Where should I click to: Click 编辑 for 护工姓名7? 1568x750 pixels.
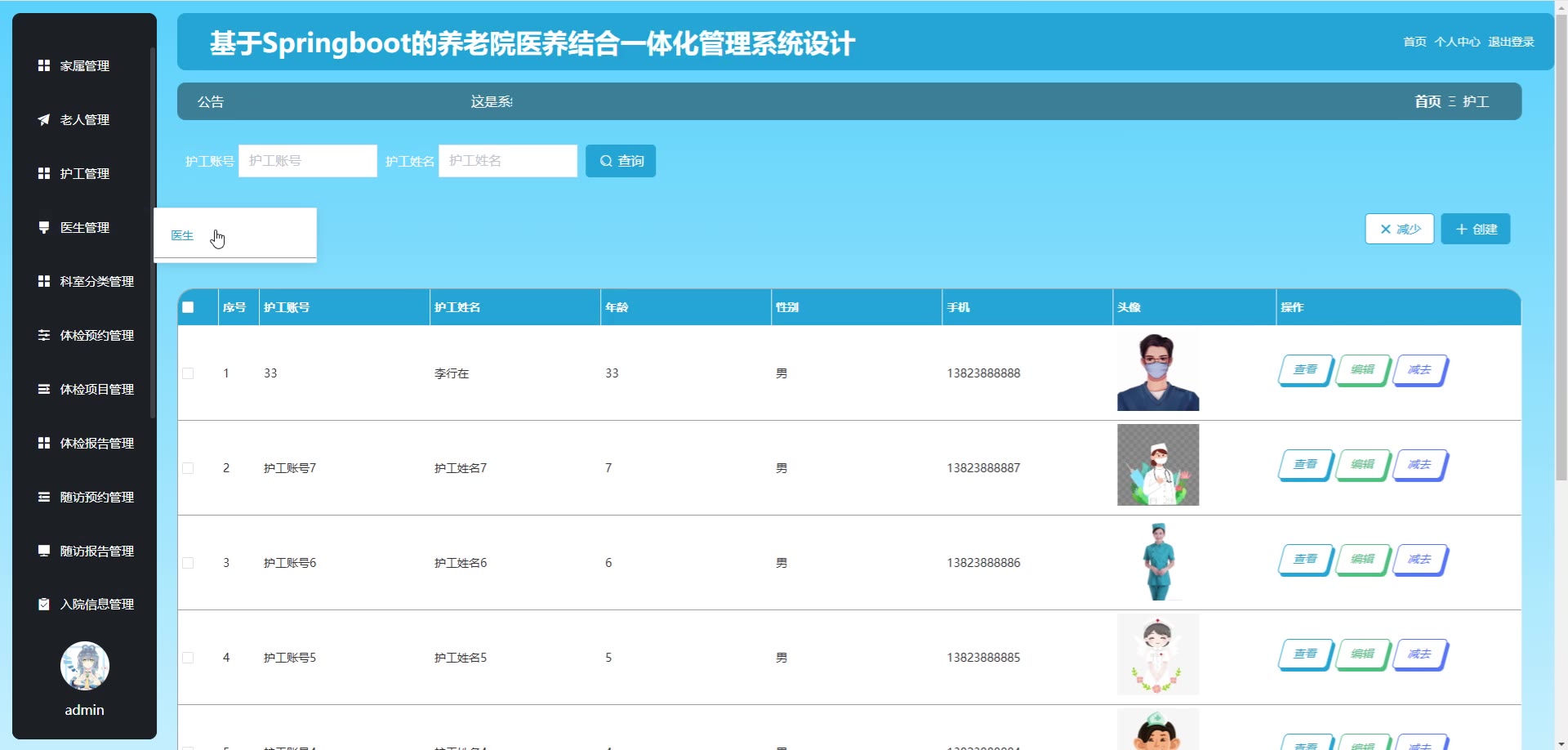tap(1362, 465)
